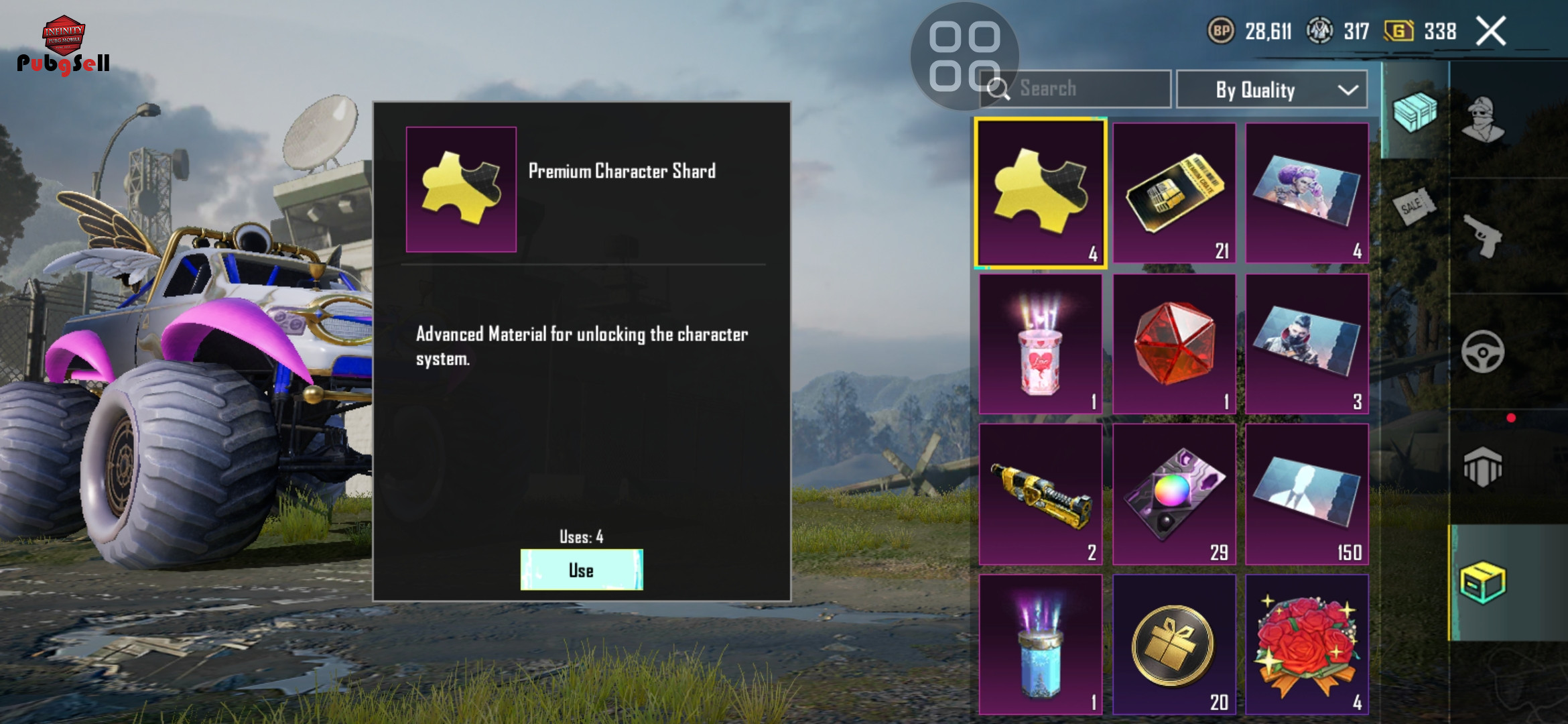
Task: Click the Use button
Action: (x=582, y=570)
